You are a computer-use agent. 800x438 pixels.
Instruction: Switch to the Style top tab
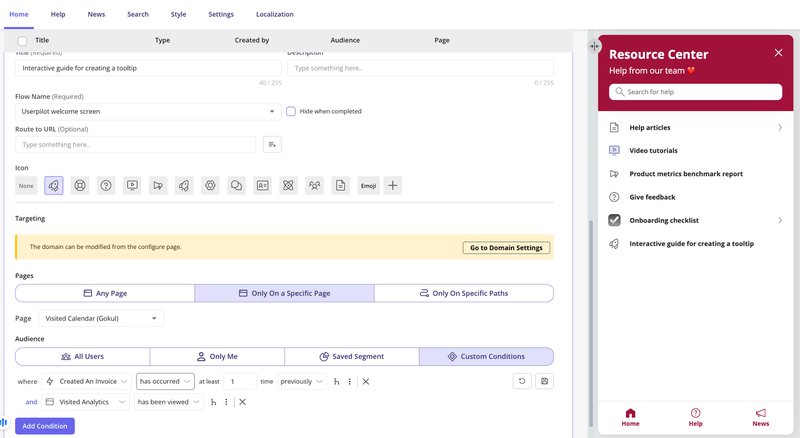click(x=179, y=14)
